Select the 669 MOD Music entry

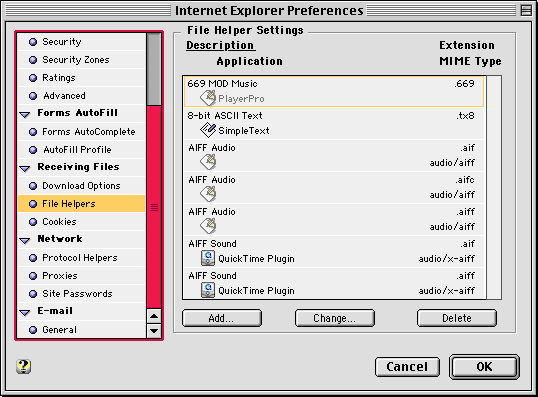[x=334, y=91]
